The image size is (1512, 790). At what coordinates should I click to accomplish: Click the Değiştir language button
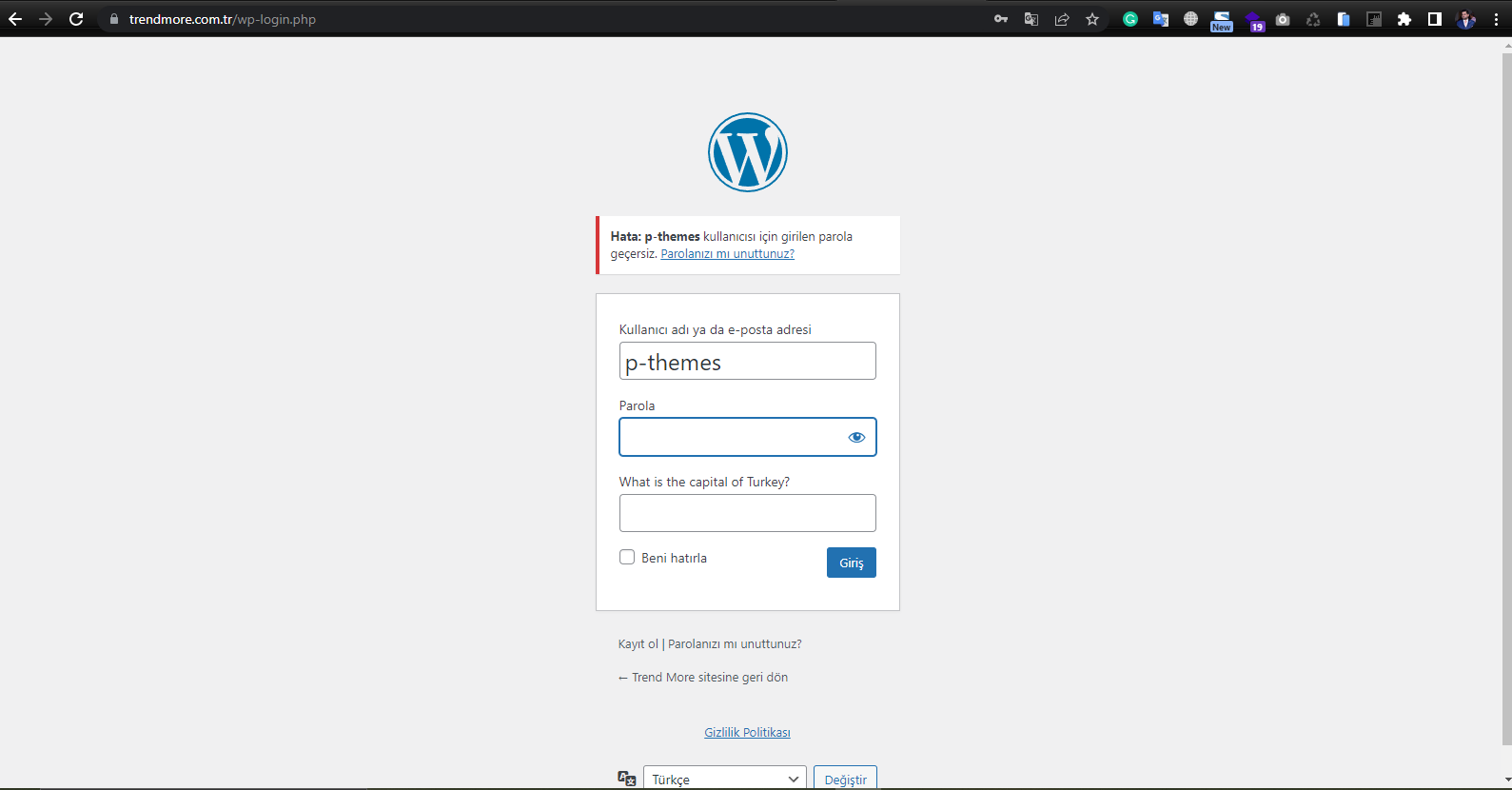[845, 778]
